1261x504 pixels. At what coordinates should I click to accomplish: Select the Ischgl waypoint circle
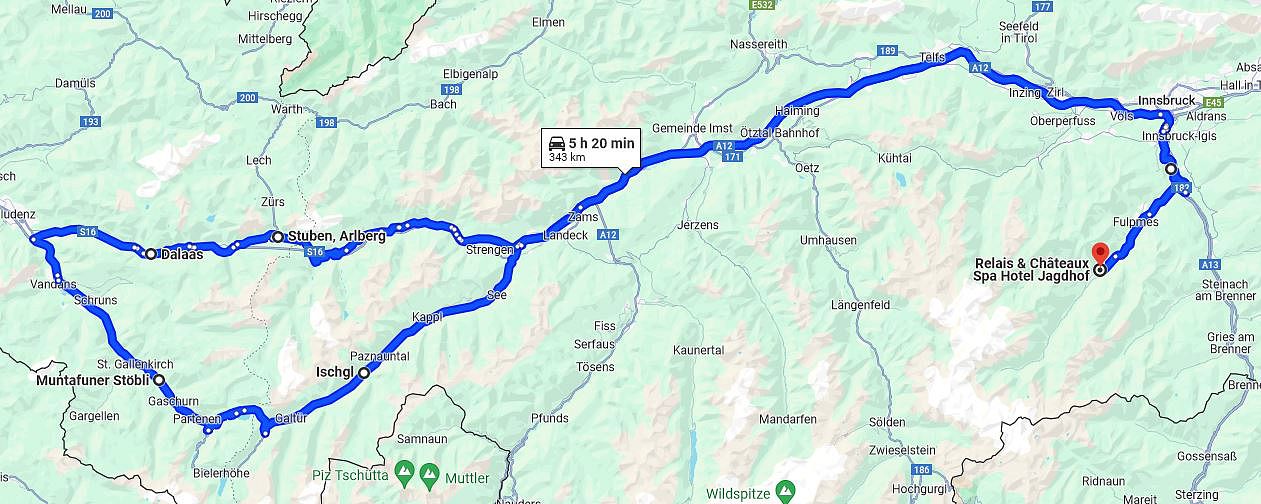click(364, 373)
